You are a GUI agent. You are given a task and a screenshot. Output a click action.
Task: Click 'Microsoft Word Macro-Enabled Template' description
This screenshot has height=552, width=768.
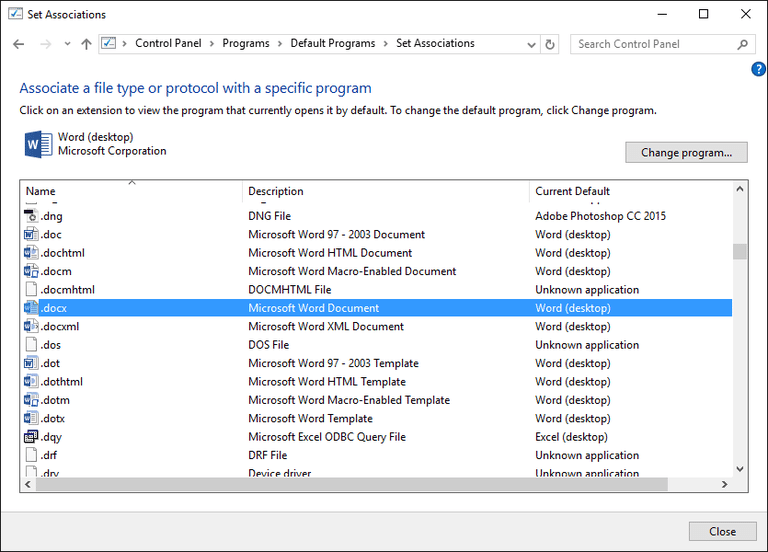tap(349, 400)
